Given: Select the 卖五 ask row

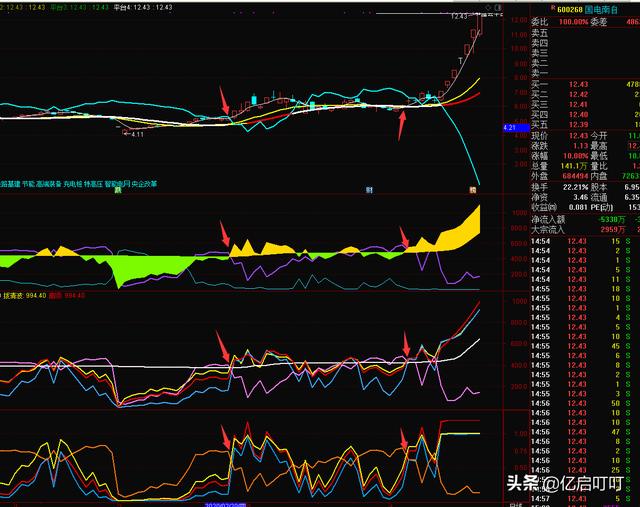Looking at the screenshot, I should pyautogui.click(x=585, y=33).
